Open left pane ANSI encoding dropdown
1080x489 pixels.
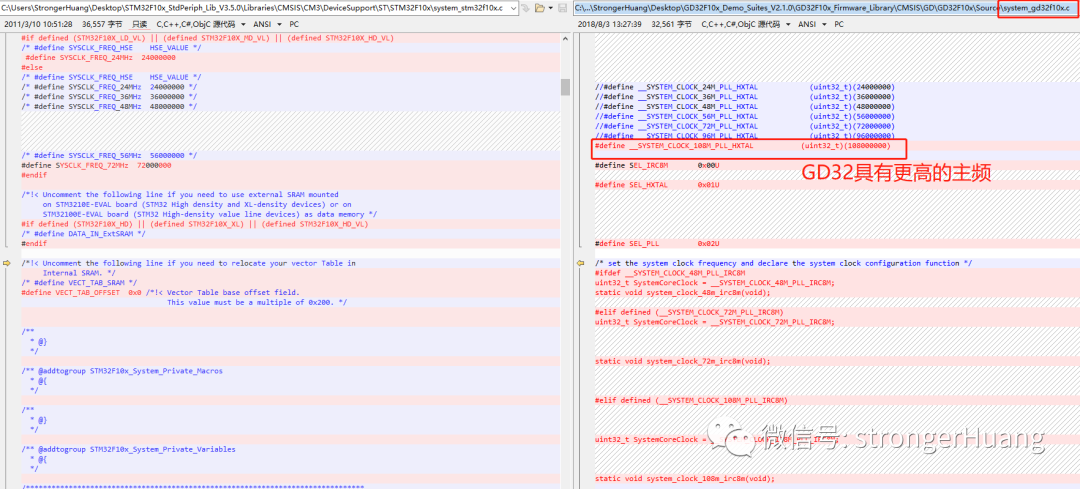pos(268,23)
